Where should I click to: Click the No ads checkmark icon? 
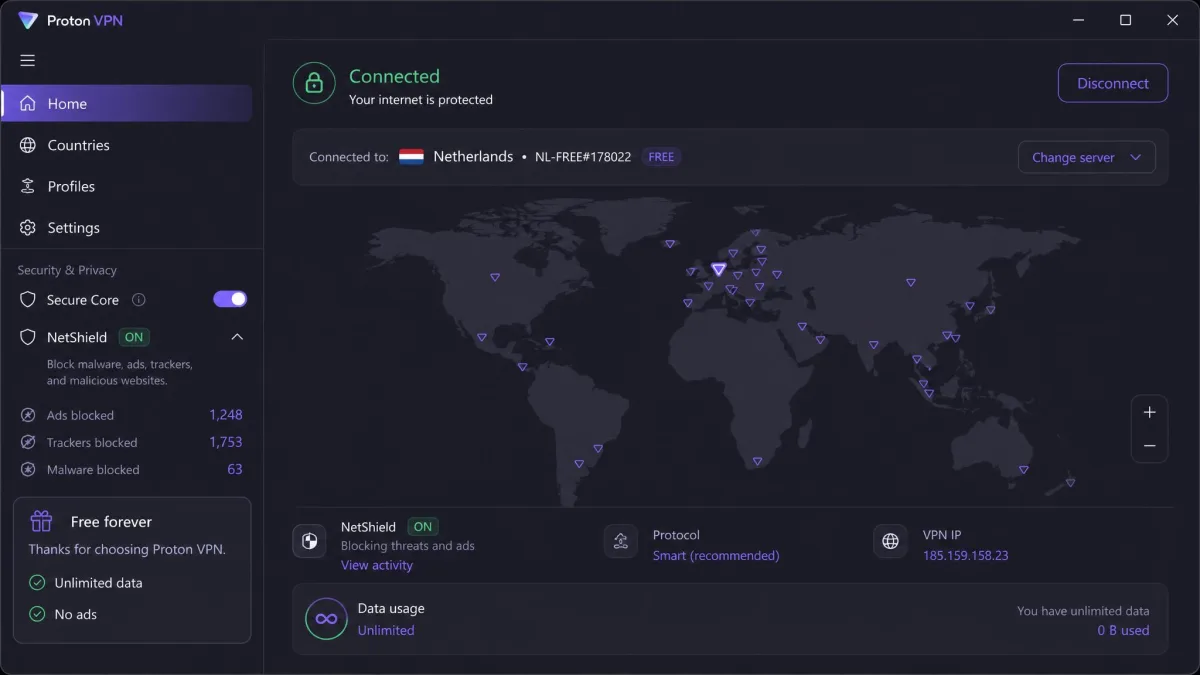tap(37, 614)
